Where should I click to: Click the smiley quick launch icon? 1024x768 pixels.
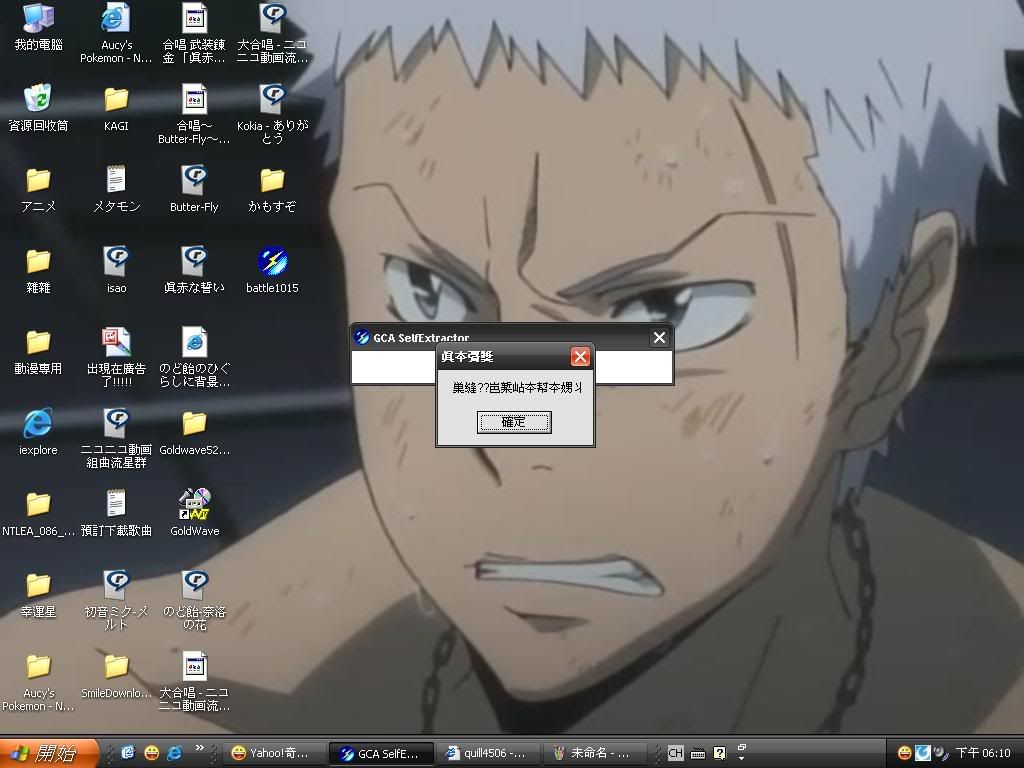point(152,753)
